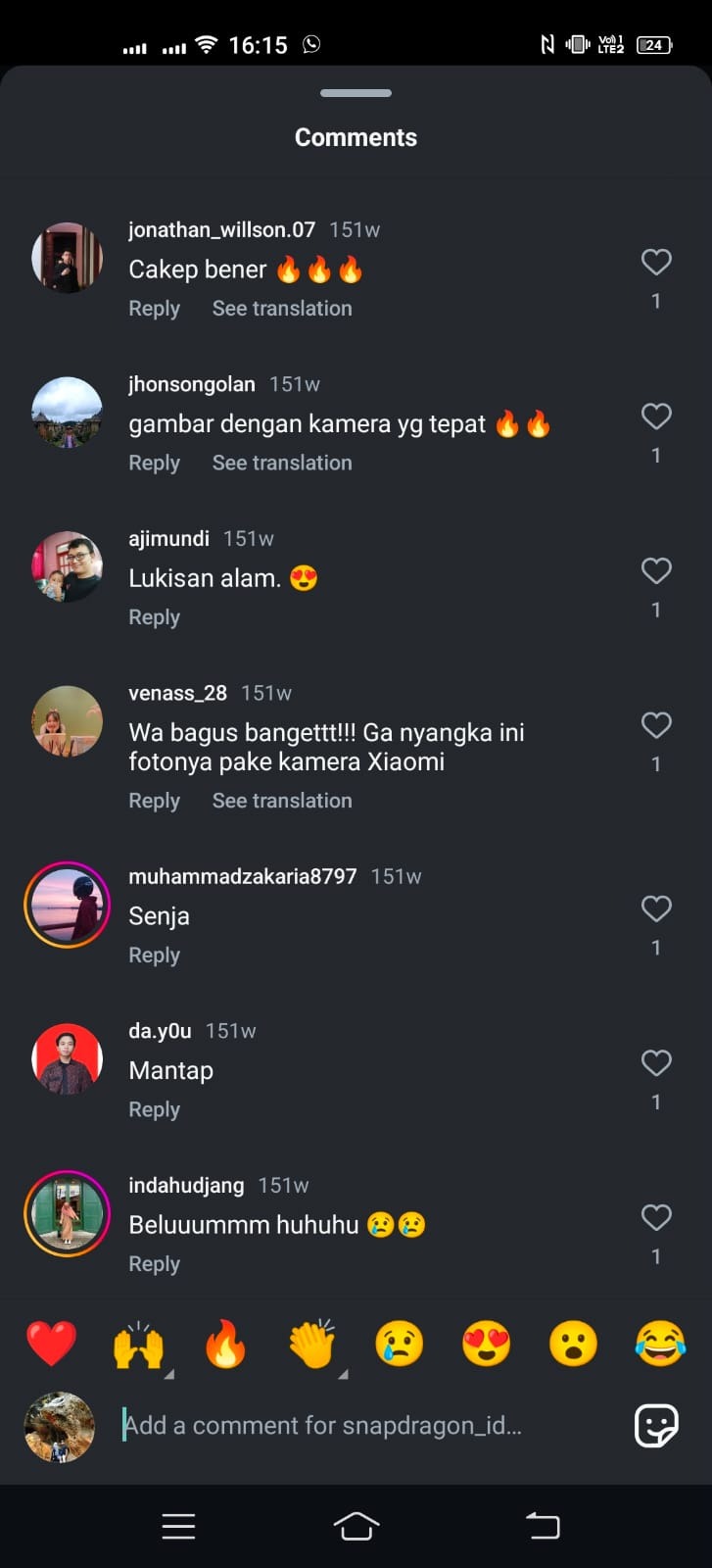This screenshot has width=712, height=1568.
Task: Open muhammadzakaria8797's story from the profile picture
Action: click(68, 905)
